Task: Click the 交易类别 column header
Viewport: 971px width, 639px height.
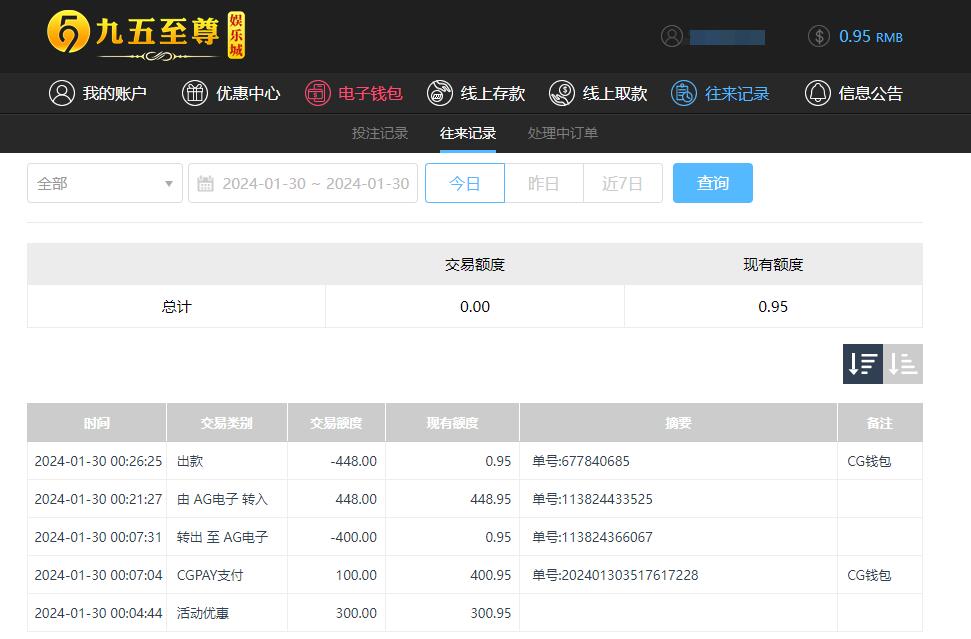Action: 227,423
